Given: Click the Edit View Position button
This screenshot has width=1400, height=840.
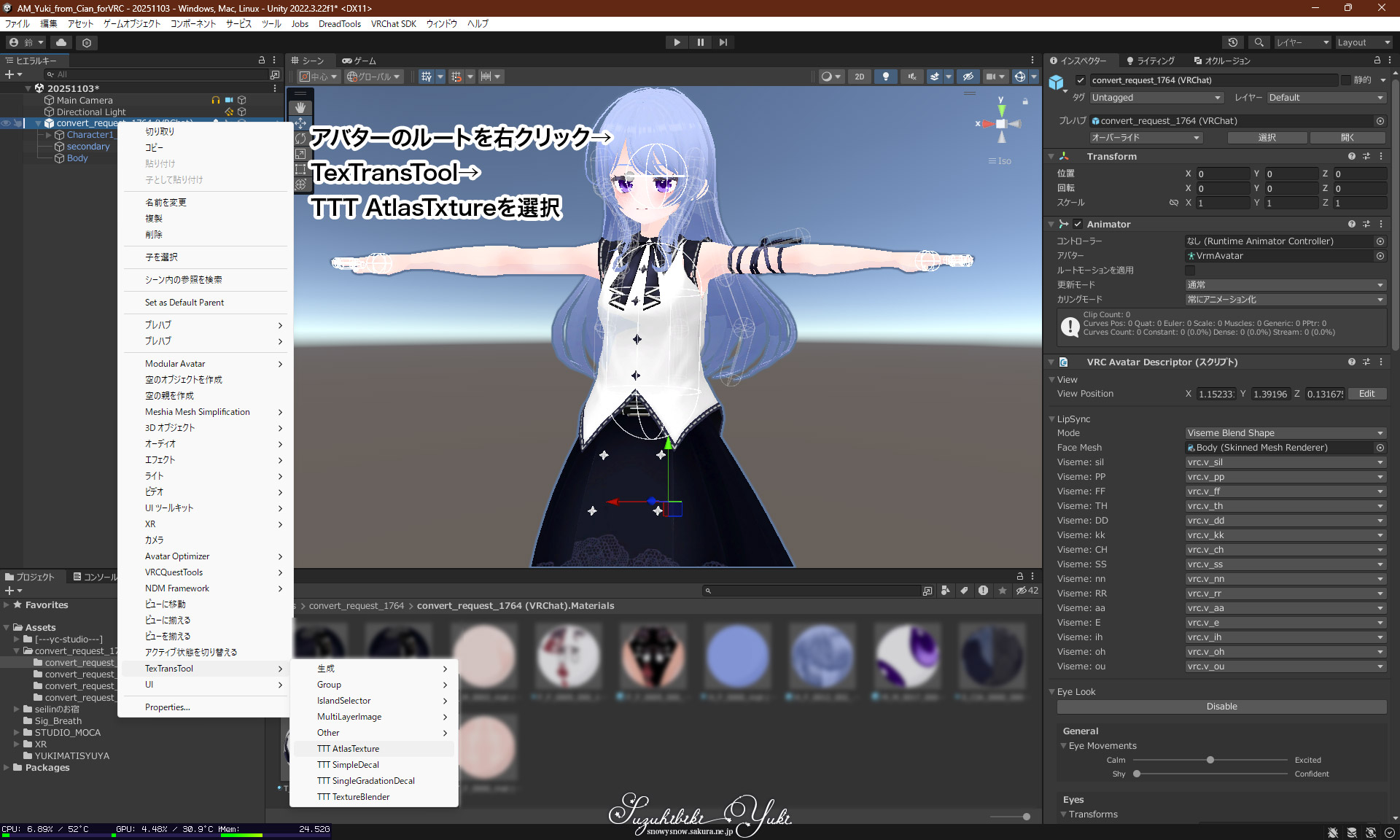Looking at the screenshot, I should coord(1366,394).
